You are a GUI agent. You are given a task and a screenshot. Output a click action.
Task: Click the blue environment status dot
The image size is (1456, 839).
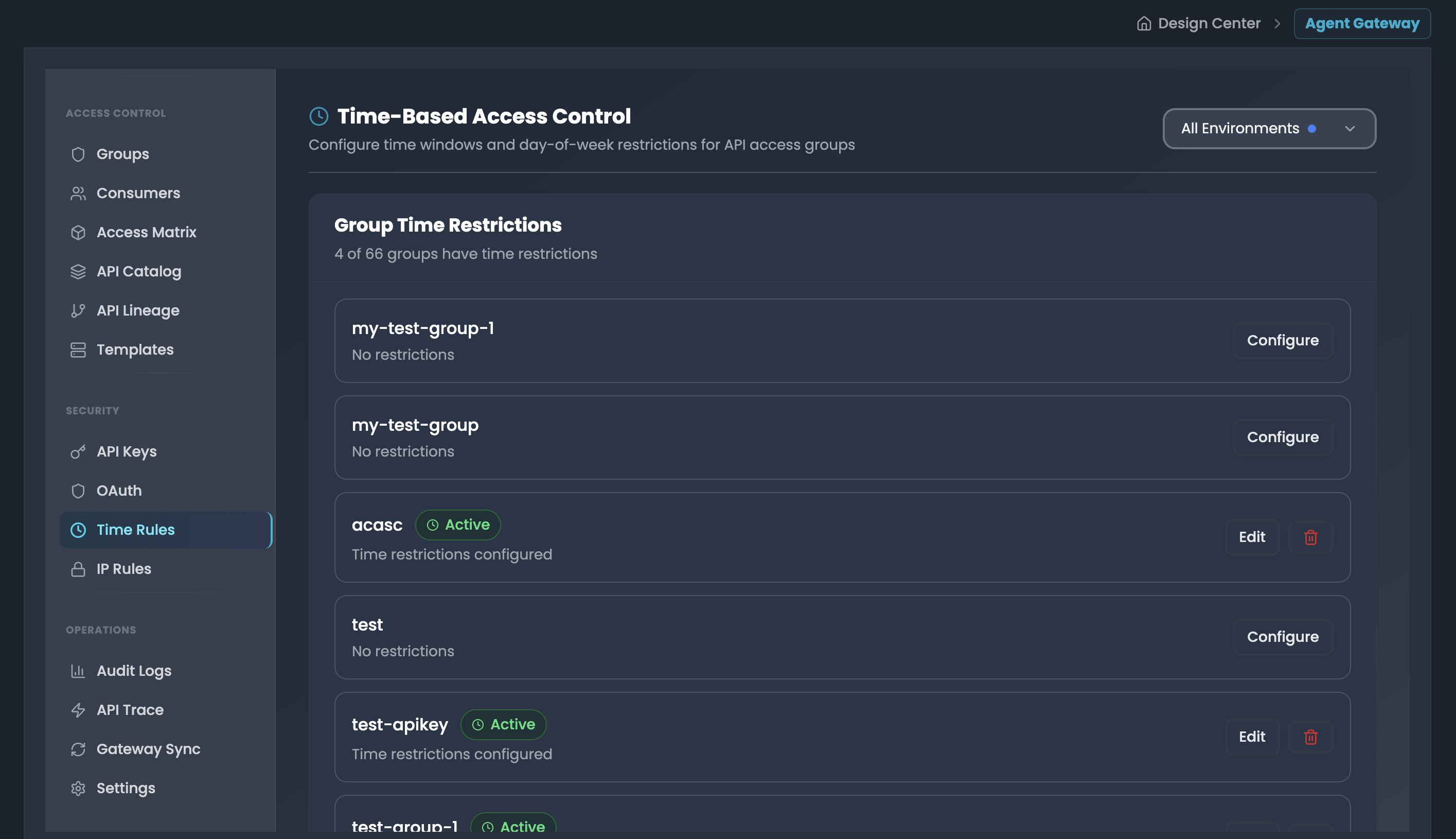point(1311,129)
